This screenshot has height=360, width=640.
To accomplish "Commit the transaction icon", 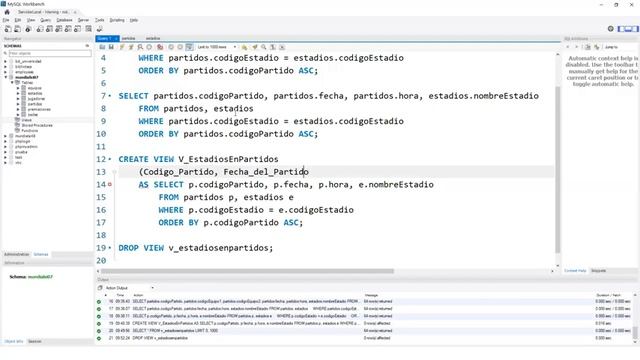I will coord(171,47).
